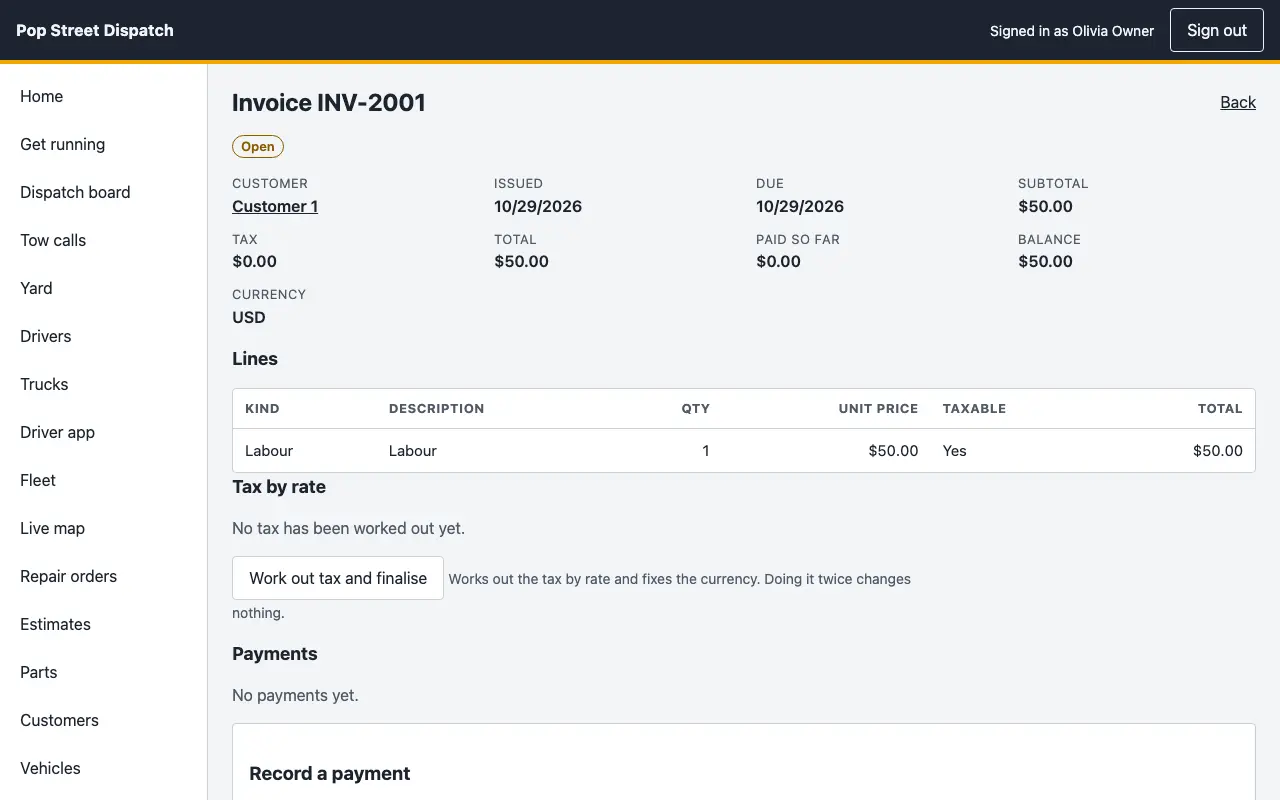Go to Get running page
This screenshot has width=1280, height=800.
click(x=62, y=144)
